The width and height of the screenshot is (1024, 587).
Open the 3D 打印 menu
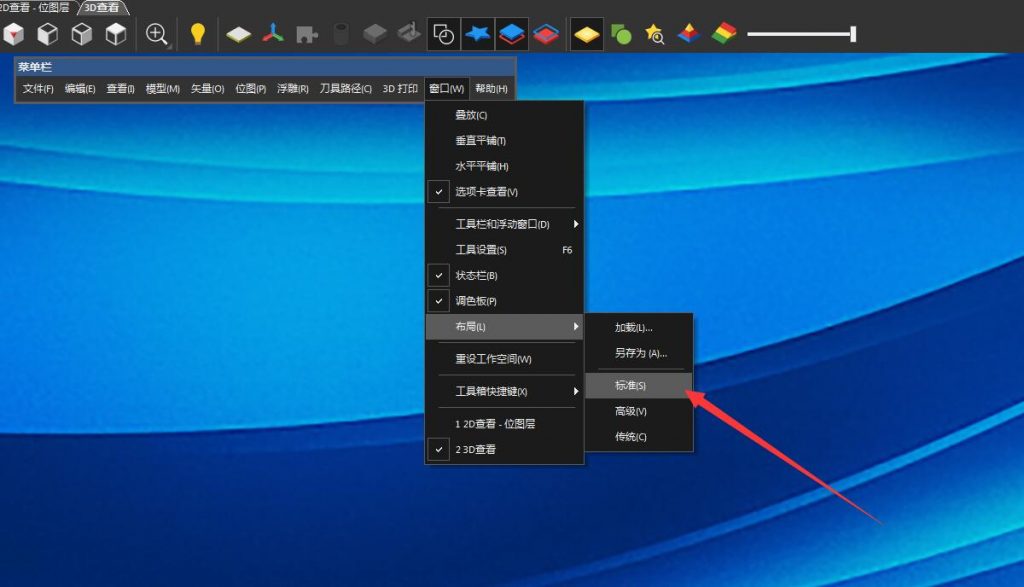(400, 89)
